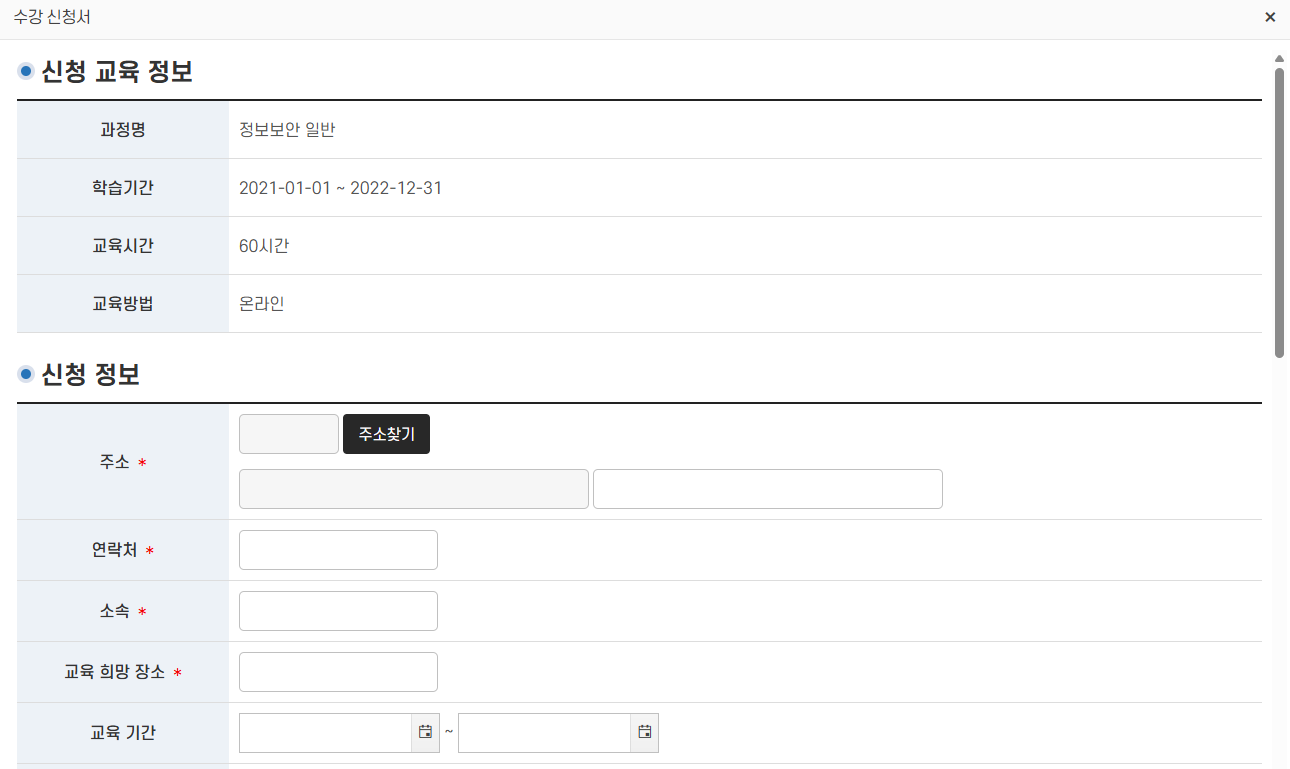Select the gray base address field
The height and width of the screenshot is (769, 1290).
click(x=413, y=489)
